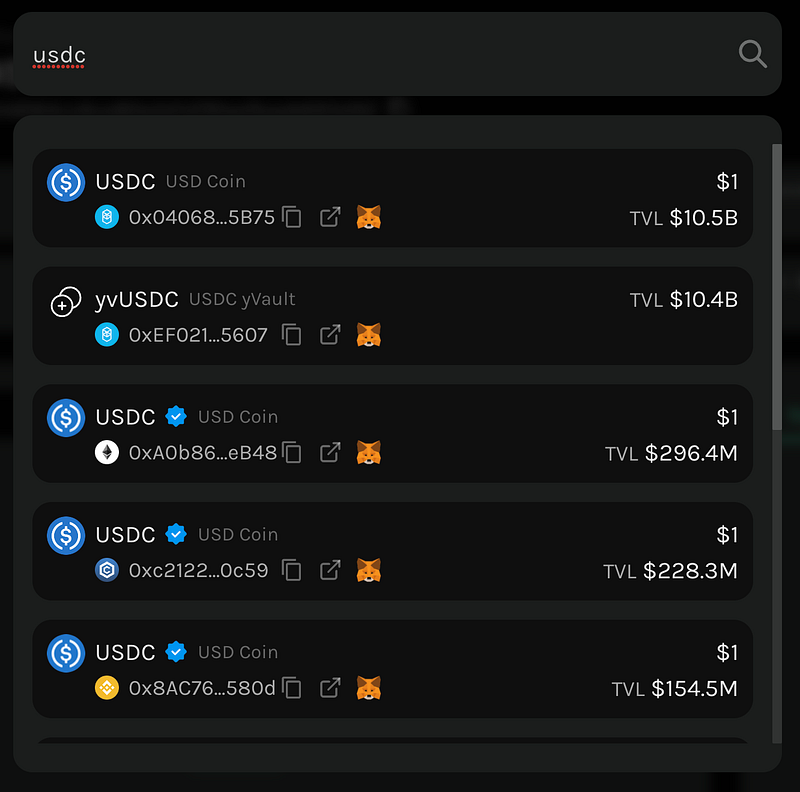Click the results list scrollbar
800x792 pixels.
tap(777, 287)
